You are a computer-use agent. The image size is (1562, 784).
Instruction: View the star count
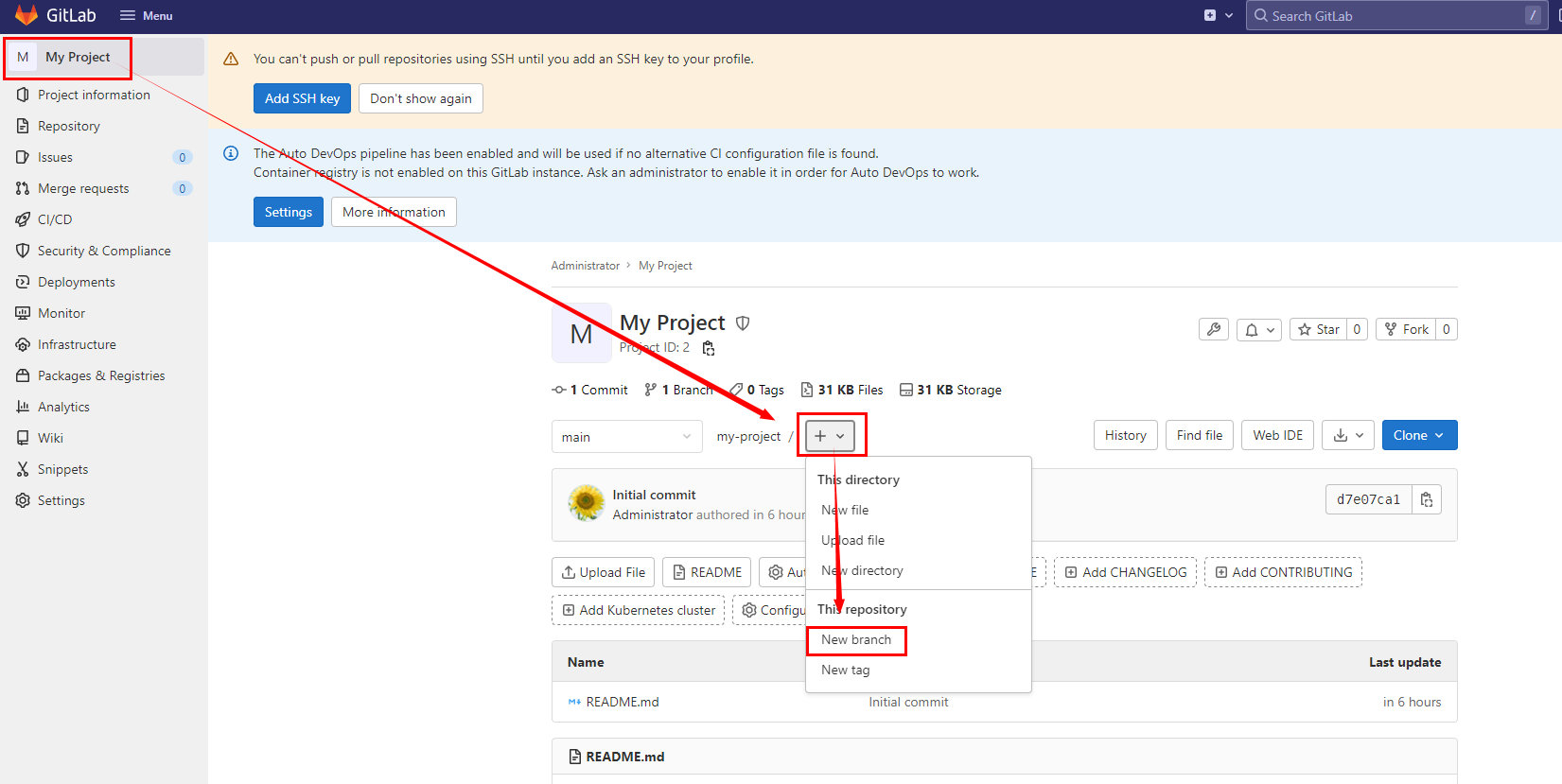pyautogui.click(x=1357, y=329)
